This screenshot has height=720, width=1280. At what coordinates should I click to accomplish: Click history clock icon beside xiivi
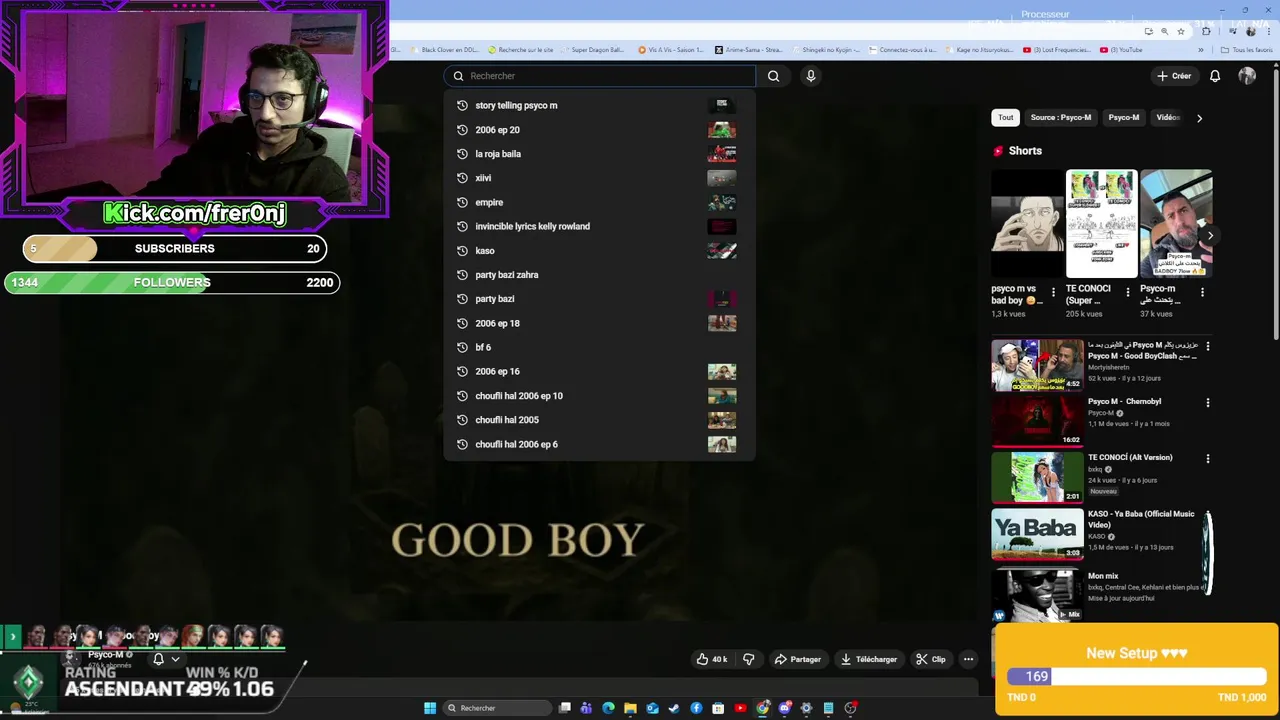(x=462, y=178)
